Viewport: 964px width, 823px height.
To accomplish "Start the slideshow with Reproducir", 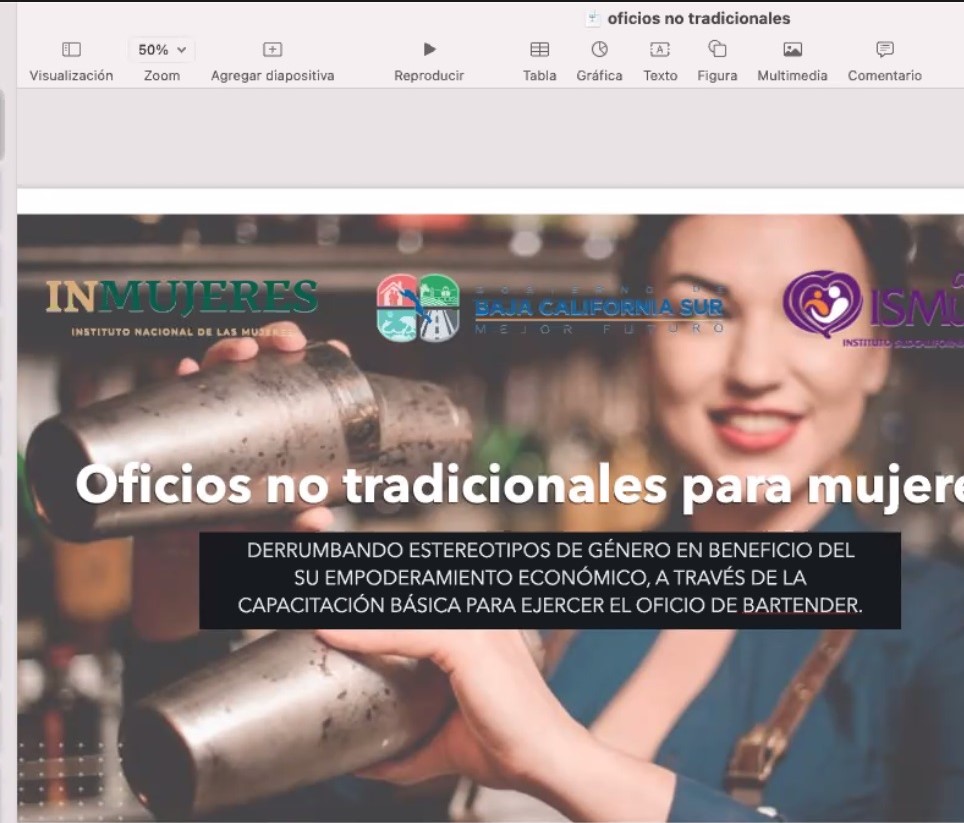I will pos(429,50).
